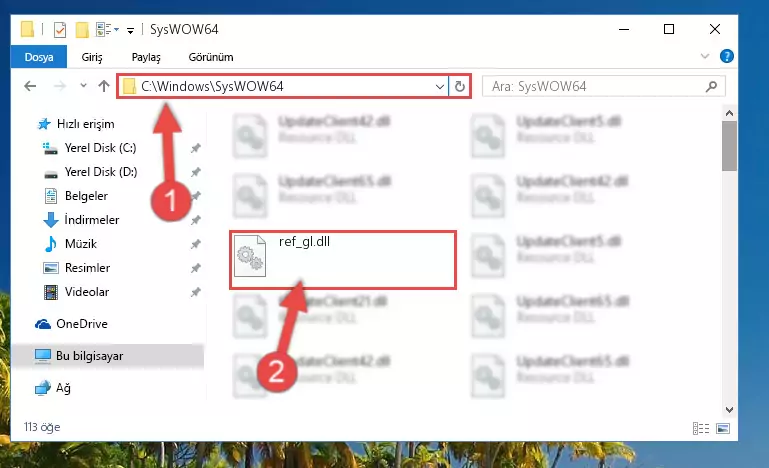The image size is (769, 468).
Task: Select Bu bilgisayar in navigation pane
Action: (107, 356)
